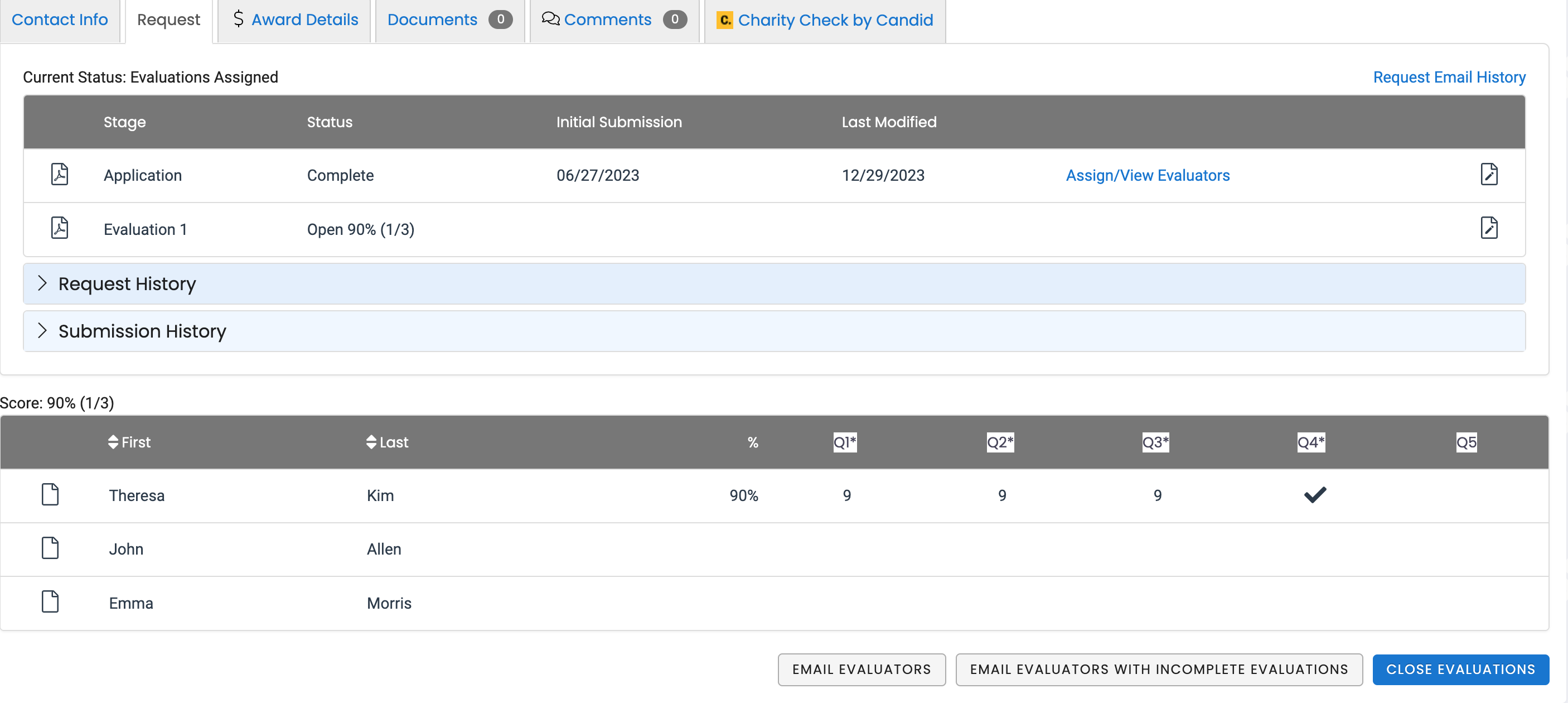Open Emma Morris's evaluation document icon
This screenshot has height=703, width=1568.
pyautogui.click(x=50, y=602)
